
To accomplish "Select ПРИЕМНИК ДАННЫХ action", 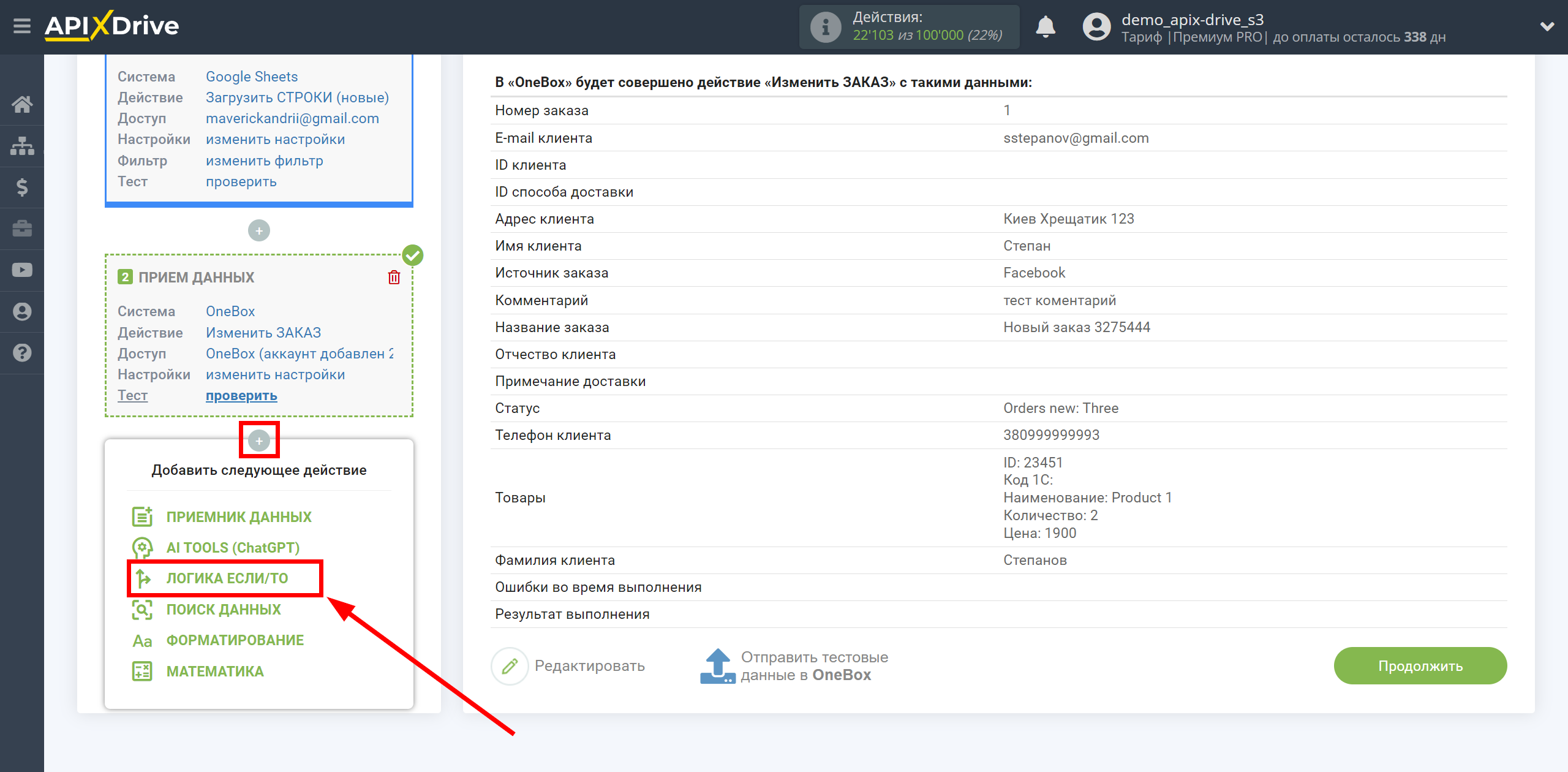I will [x=239, y=517].
